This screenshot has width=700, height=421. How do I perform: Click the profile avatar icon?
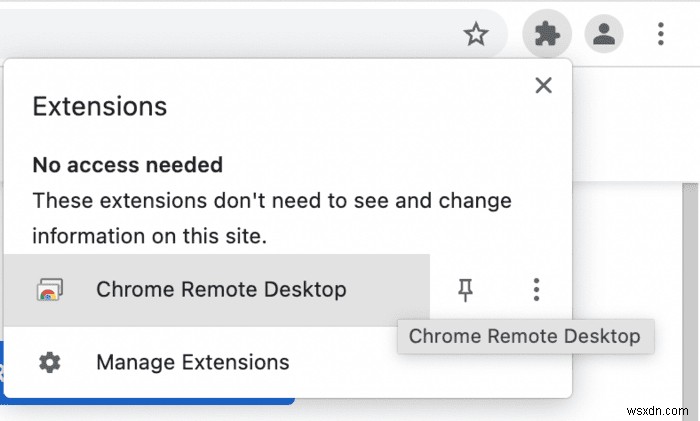604,36
